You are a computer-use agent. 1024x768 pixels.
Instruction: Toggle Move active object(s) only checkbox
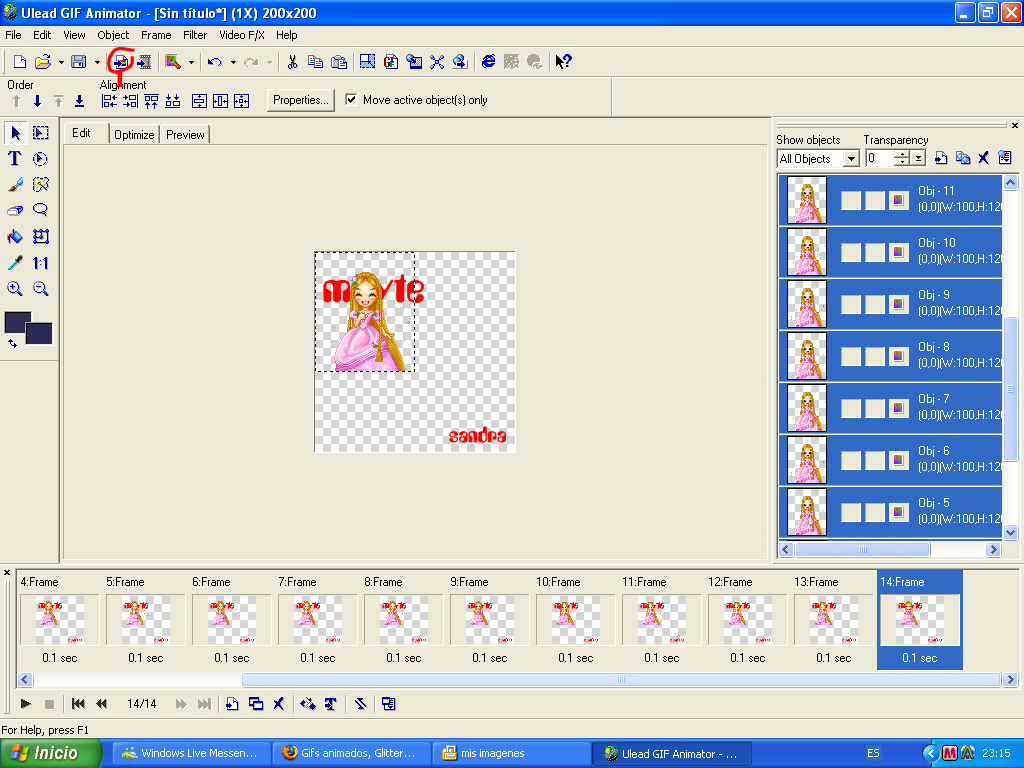tap(351, 100)
